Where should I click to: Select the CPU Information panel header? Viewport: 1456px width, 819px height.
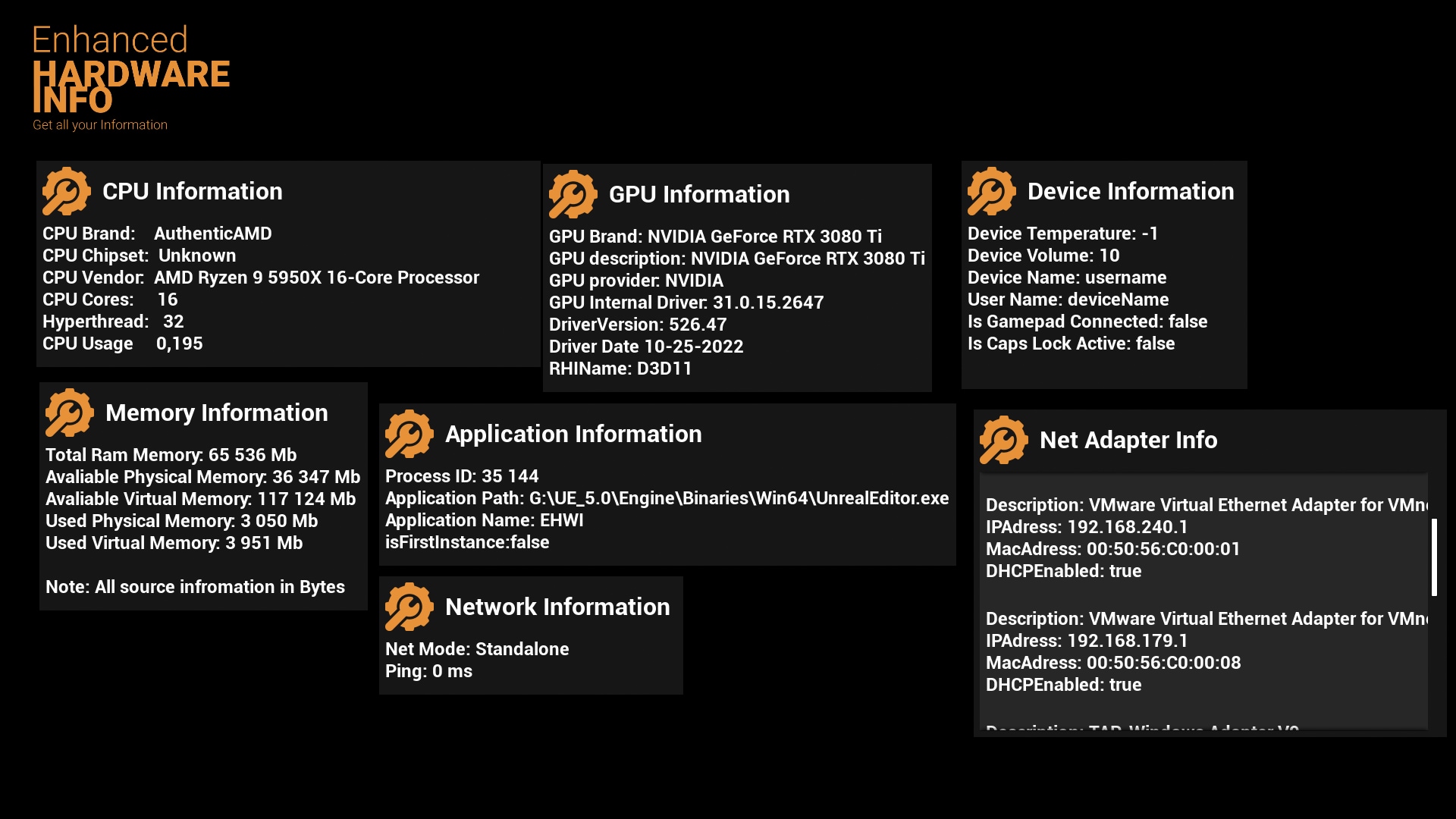pyautogui.click(x=193, y=191)
